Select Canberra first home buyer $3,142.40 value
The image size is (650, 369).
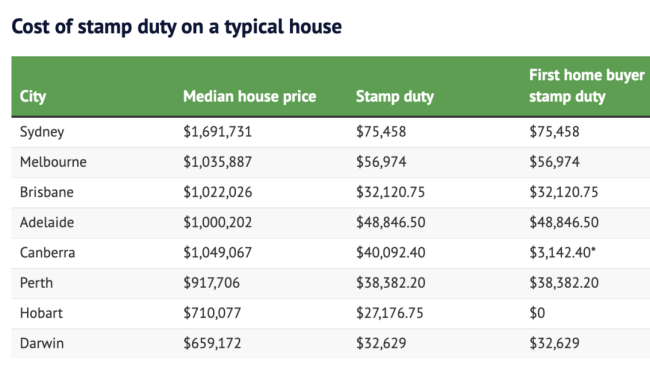click(x=562, y=252)
